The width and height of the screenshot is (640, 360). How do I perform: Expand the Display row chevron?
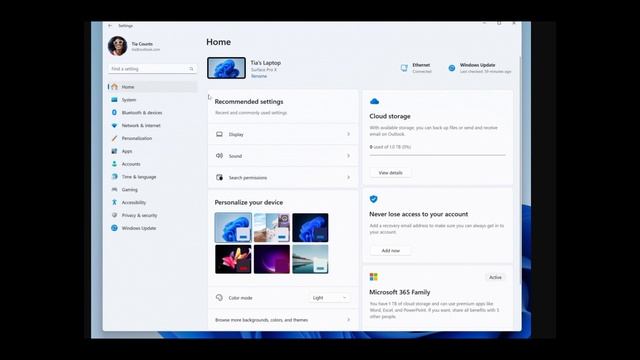pos(348,134)
